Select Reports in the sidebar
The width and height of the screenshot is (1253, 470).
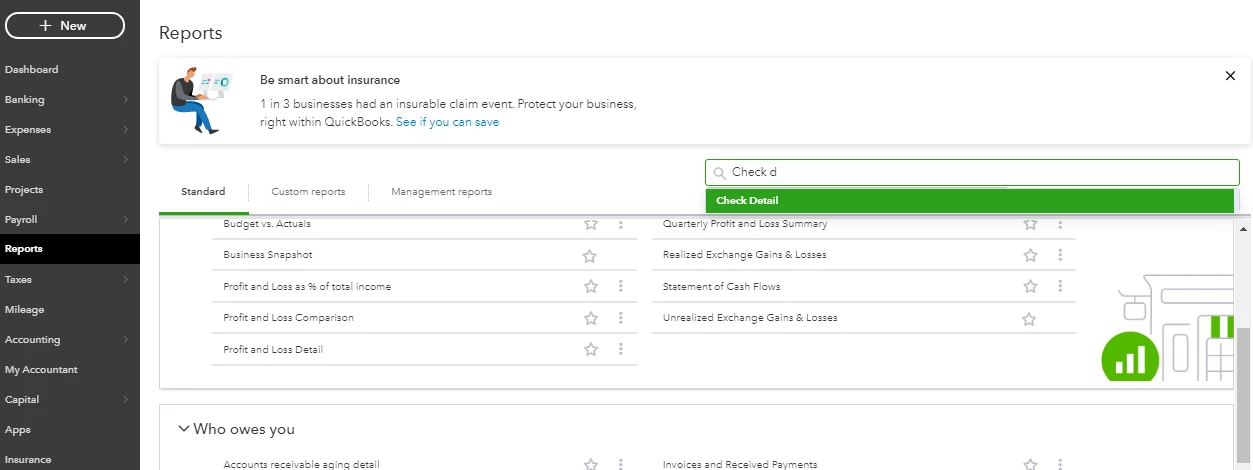[24, 249]
